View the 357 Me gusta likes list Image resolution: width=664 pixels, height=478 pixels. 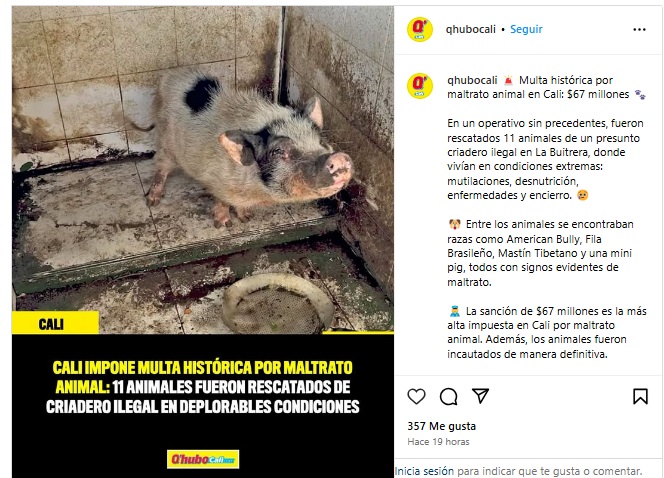tap(441, 426)
